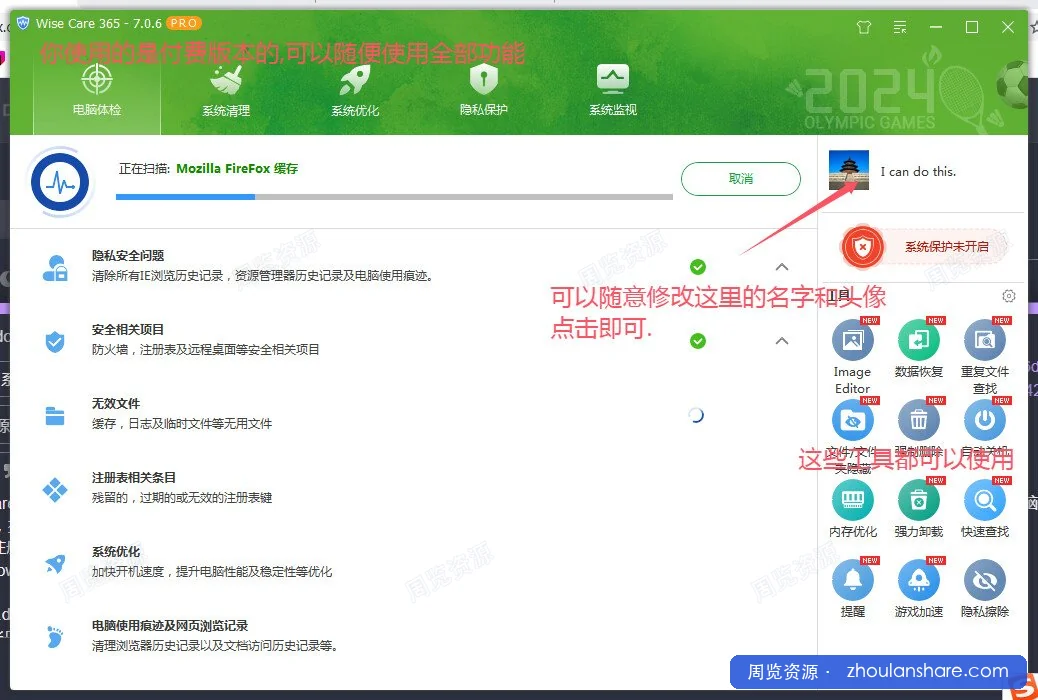
Task: Click the 无效文件 row title
Action: (116, 403)
